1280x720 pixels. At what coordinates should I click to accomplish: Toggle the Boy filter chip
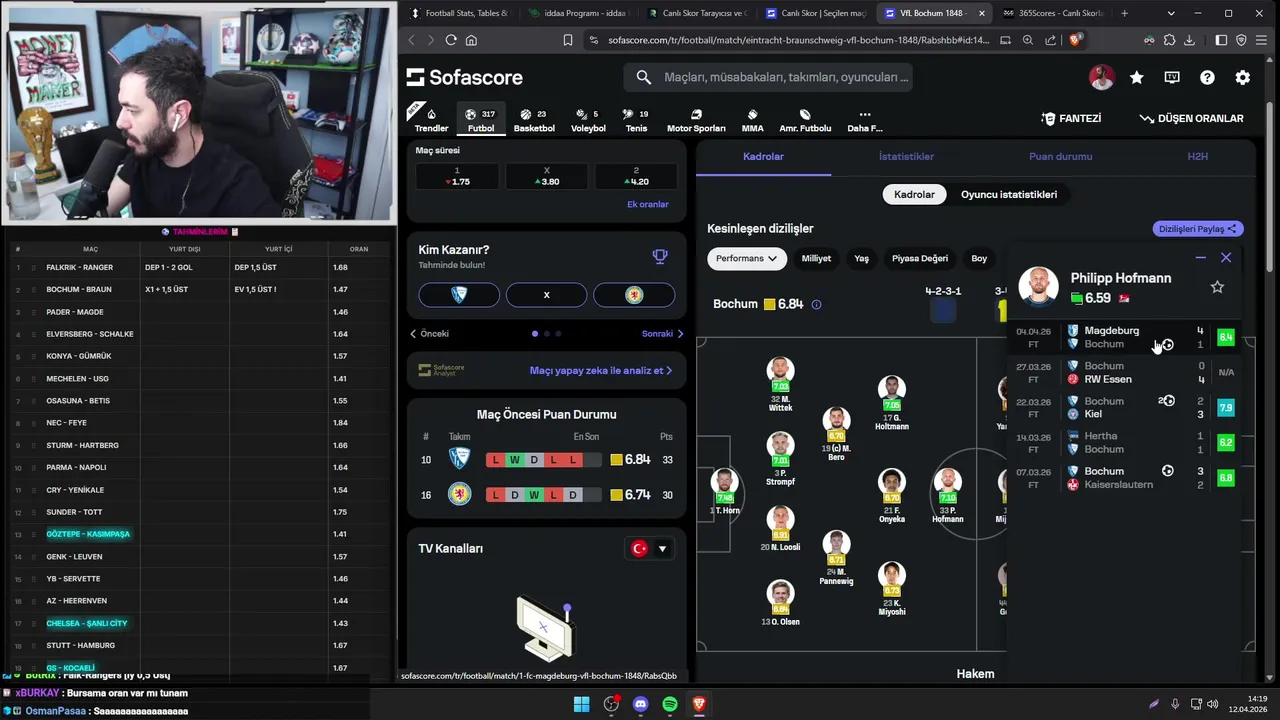pyautogui.click(x=979, y=258)
